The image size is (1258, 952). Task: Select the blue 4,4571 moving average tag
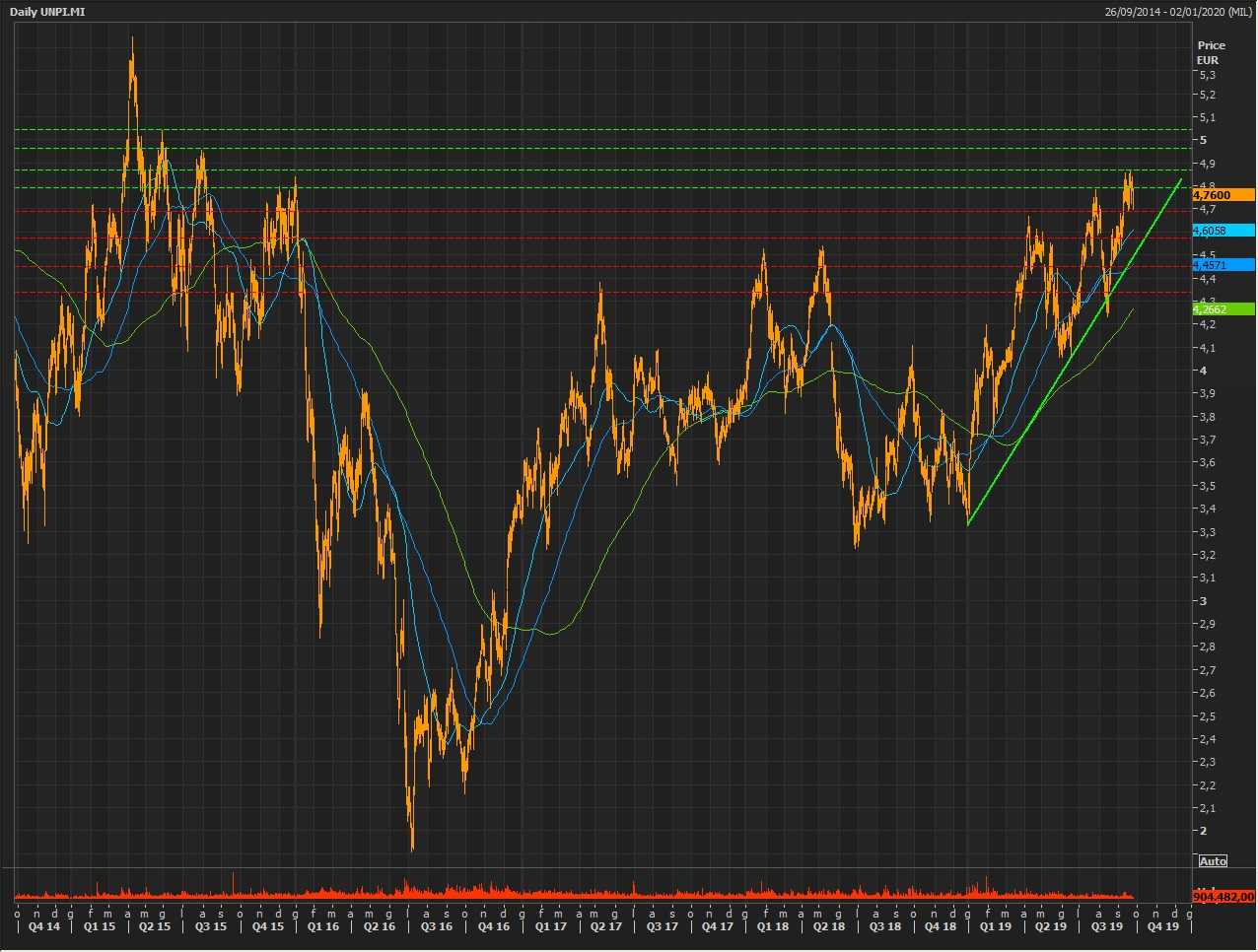tap(1223, 265)
